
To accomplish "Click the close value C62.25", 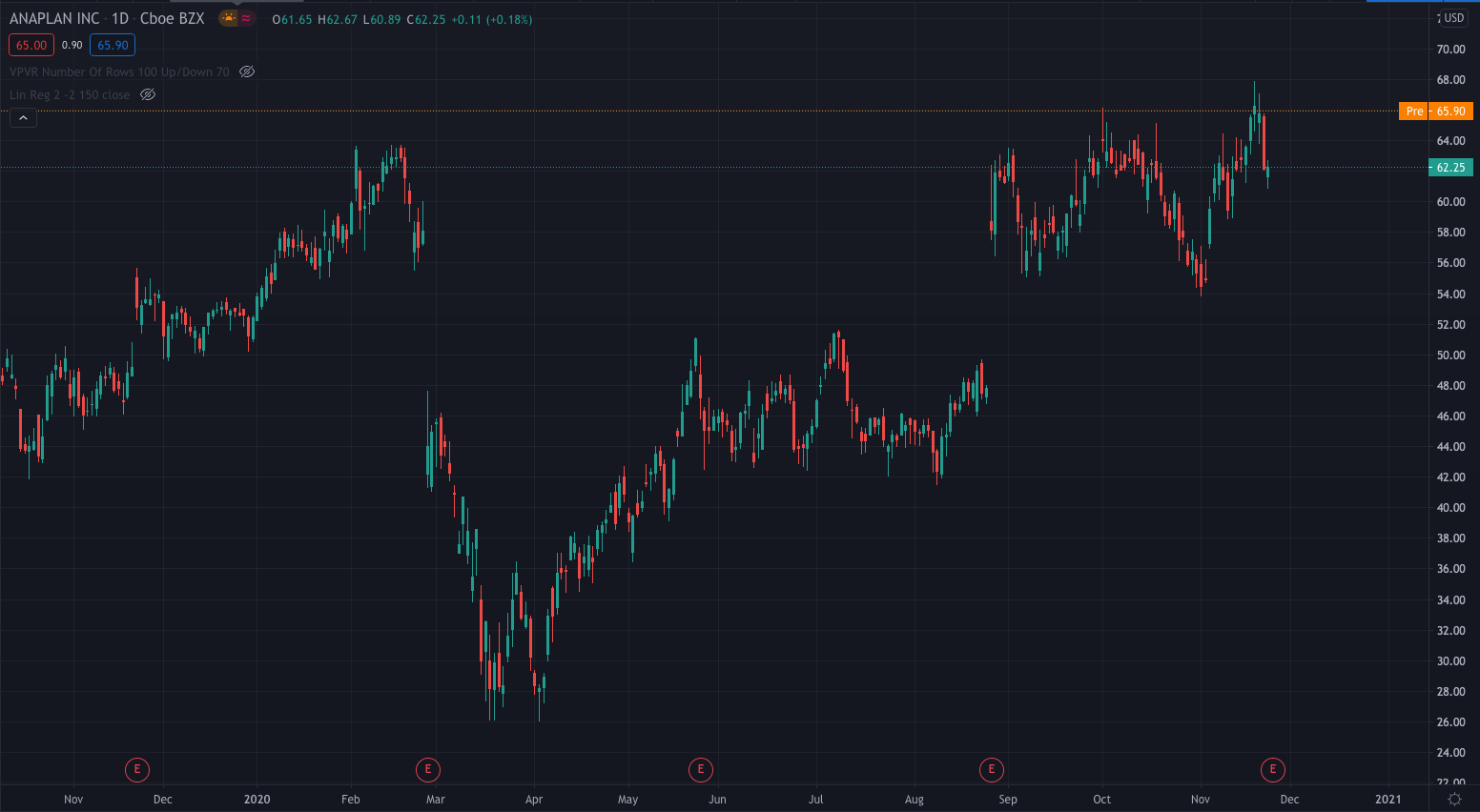I will 426,19.
